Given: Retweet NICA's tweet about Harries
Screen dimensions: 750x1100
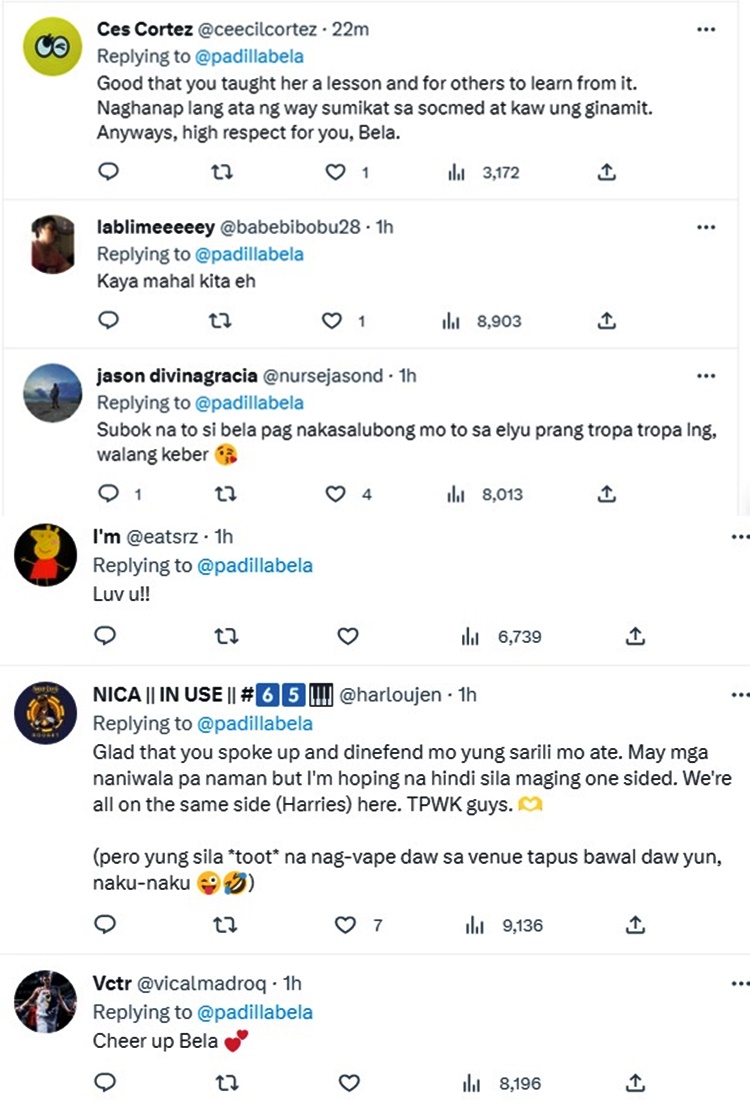Looking at the screenshot, I should tap(227, 925).
